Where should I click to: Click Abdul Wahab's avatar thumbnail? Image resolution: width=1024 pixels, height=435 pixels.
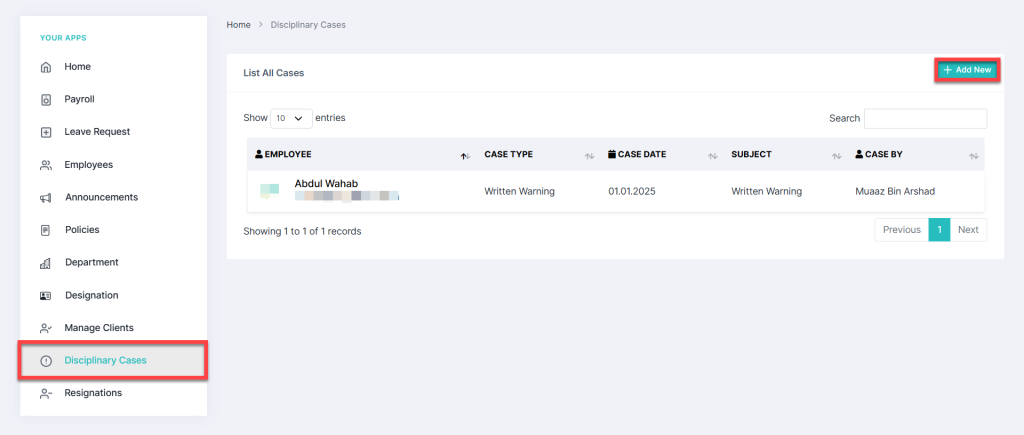pos(270,191)
